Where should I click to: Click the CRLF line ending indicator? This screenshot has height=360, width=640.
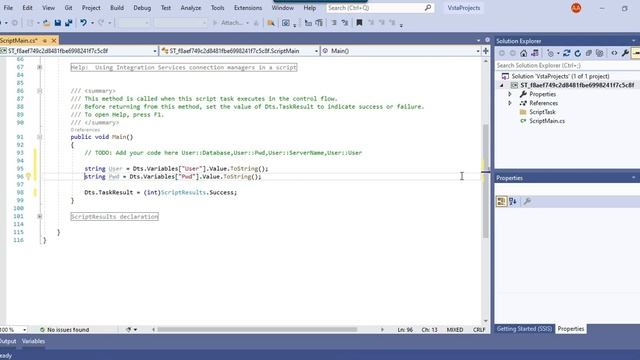(x=479, y=329)
